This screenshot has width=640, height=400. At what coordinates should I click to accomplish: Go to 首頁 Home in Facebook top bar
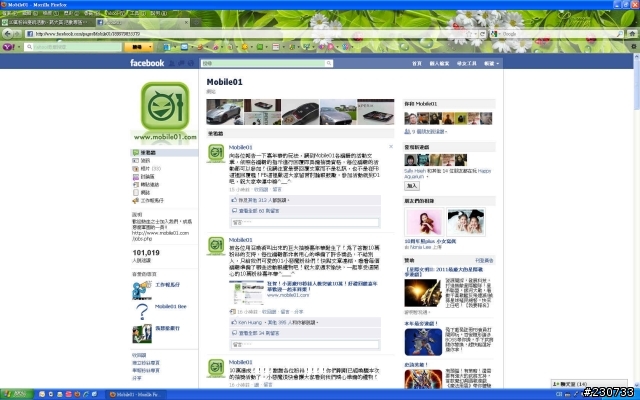(x=417, y=63)
